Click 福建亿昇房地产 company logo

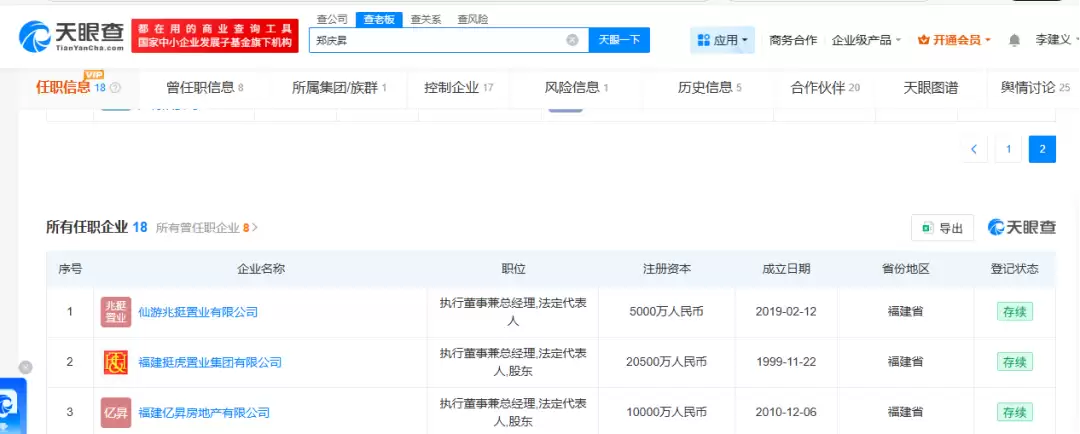(116, 412)
